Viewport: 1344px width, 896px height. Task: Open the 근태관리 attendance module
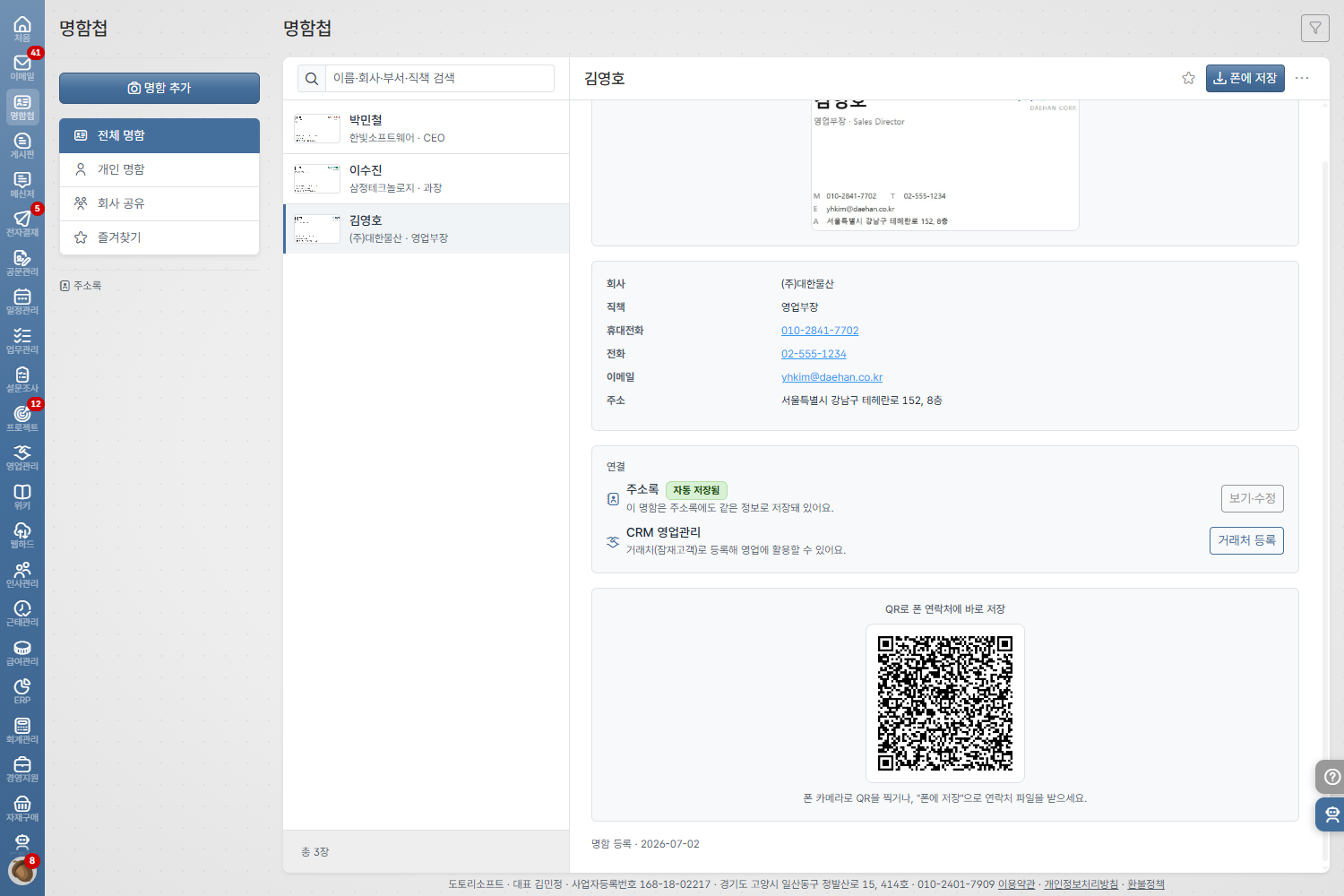point(22,613)
